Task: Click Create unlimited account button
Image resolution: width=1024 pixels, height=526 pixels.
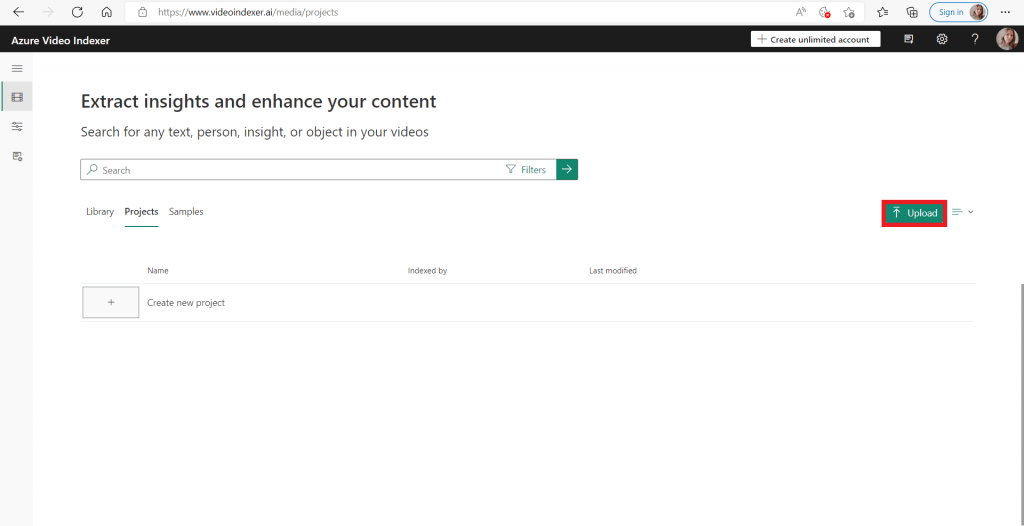Action: pos(816,39)
